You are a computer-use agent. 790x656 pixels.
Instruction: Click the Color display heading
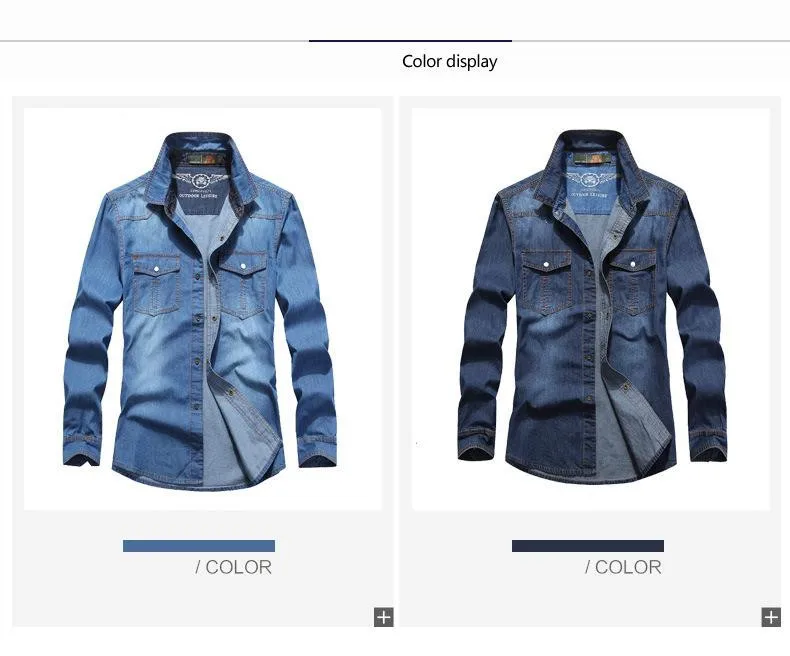(x=449, y=61)
